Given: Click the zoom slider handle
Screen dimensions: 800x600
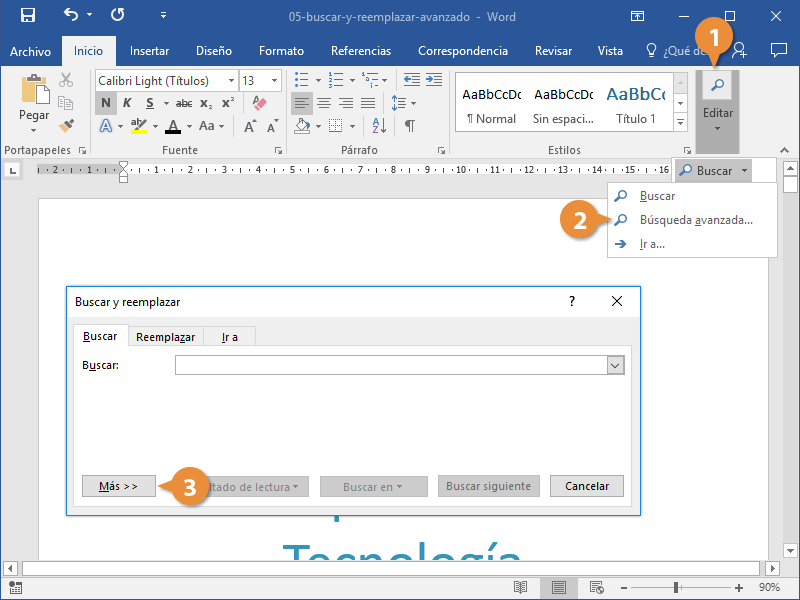Looking at the screenshot, I should pos(677,587).
